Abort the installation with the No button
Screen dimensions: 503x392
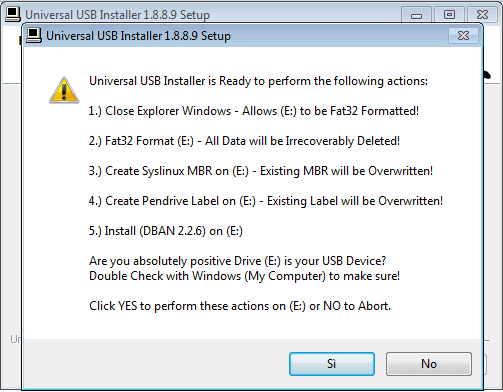coord(429,364)
